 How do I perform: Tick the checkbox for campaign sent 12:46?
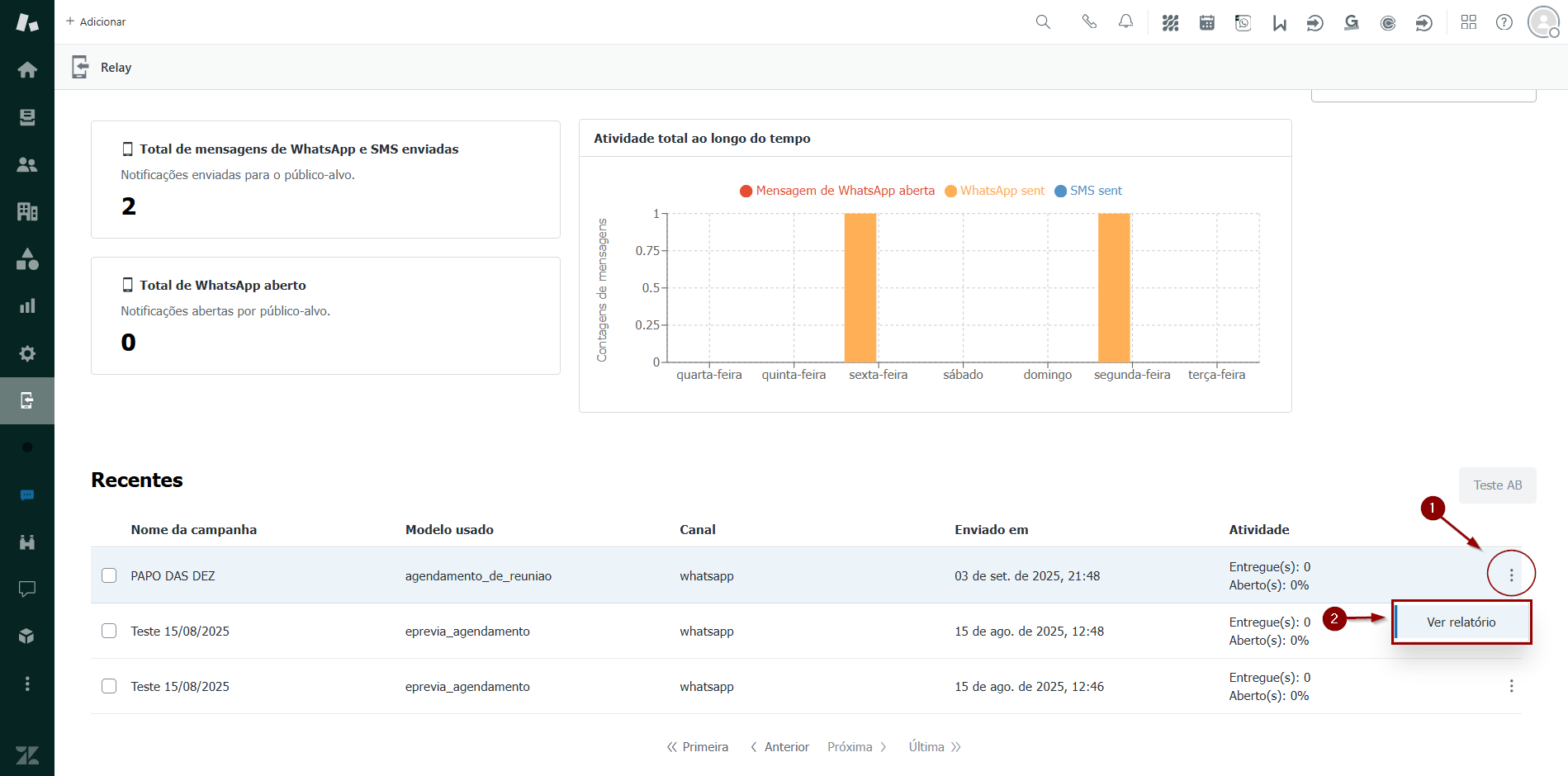click(109, 686)
